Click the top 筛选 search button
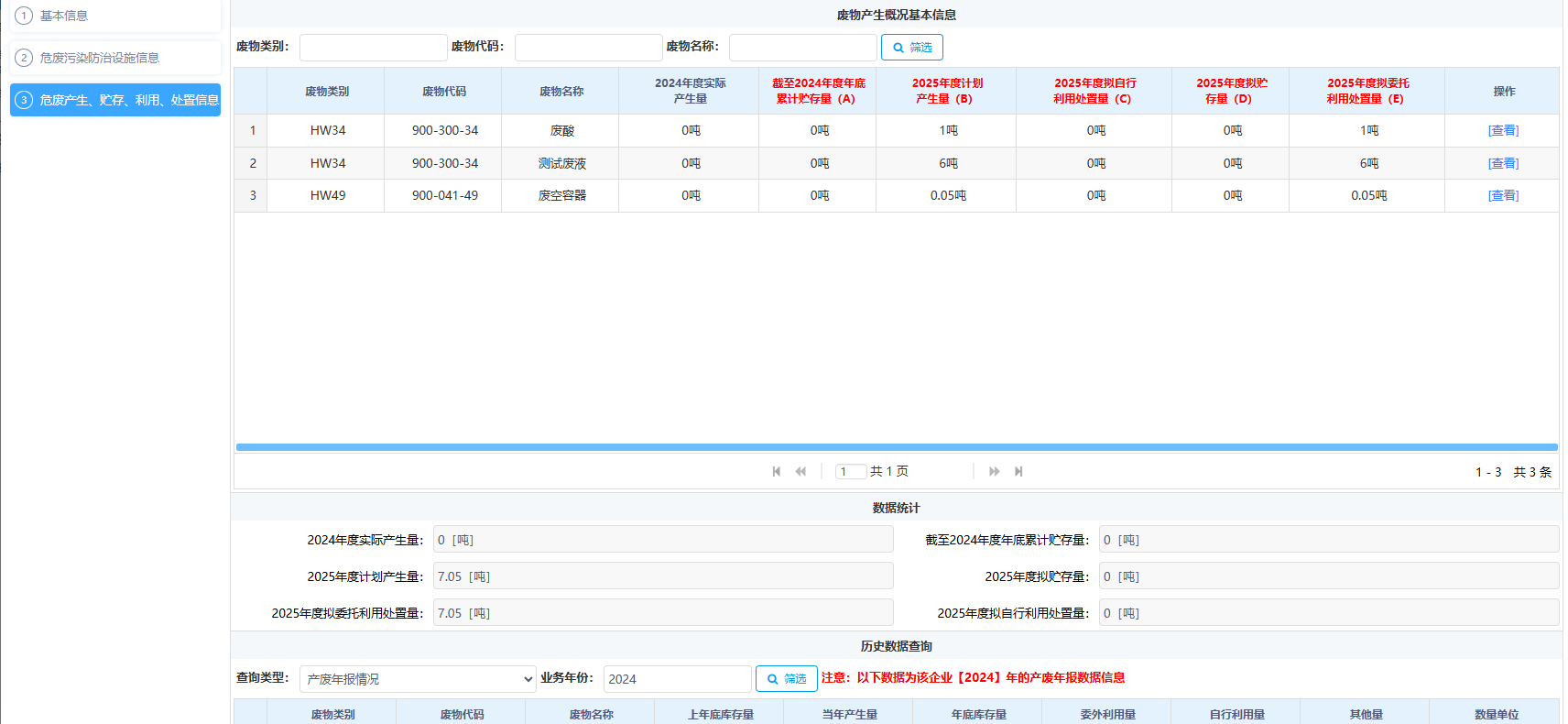The image size is (1568, 724). coord(911,48)
